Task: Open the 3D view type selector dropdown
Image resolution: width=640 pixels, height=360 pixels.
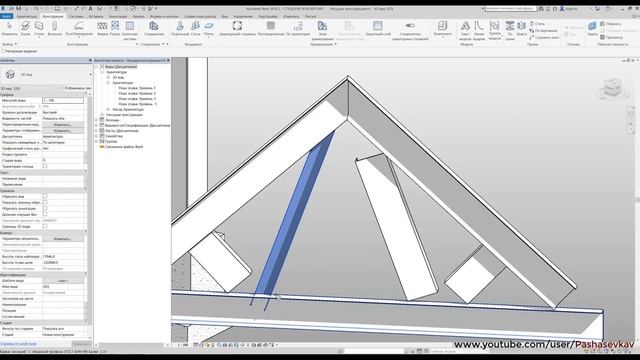Action: pos(90,75)
